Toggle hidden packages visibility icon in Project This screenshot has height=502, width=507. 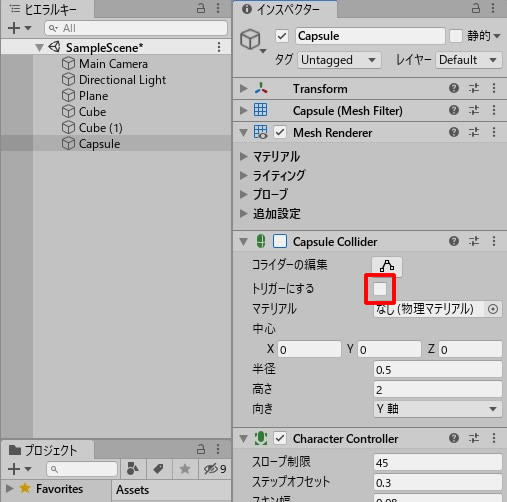click(215, 469)
